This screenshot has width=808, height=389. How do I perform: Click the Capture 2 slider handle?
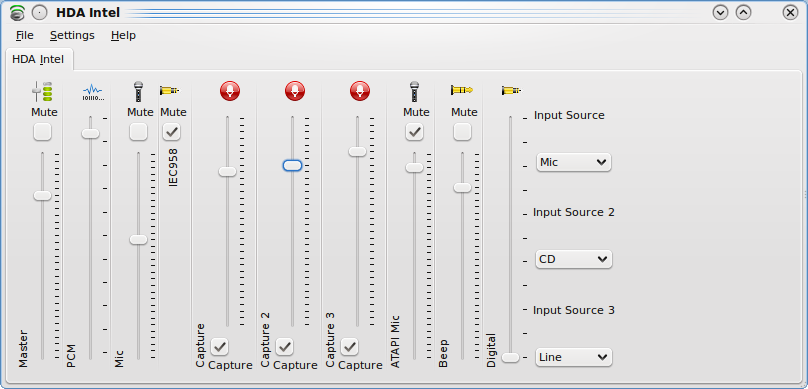[292, 165]
